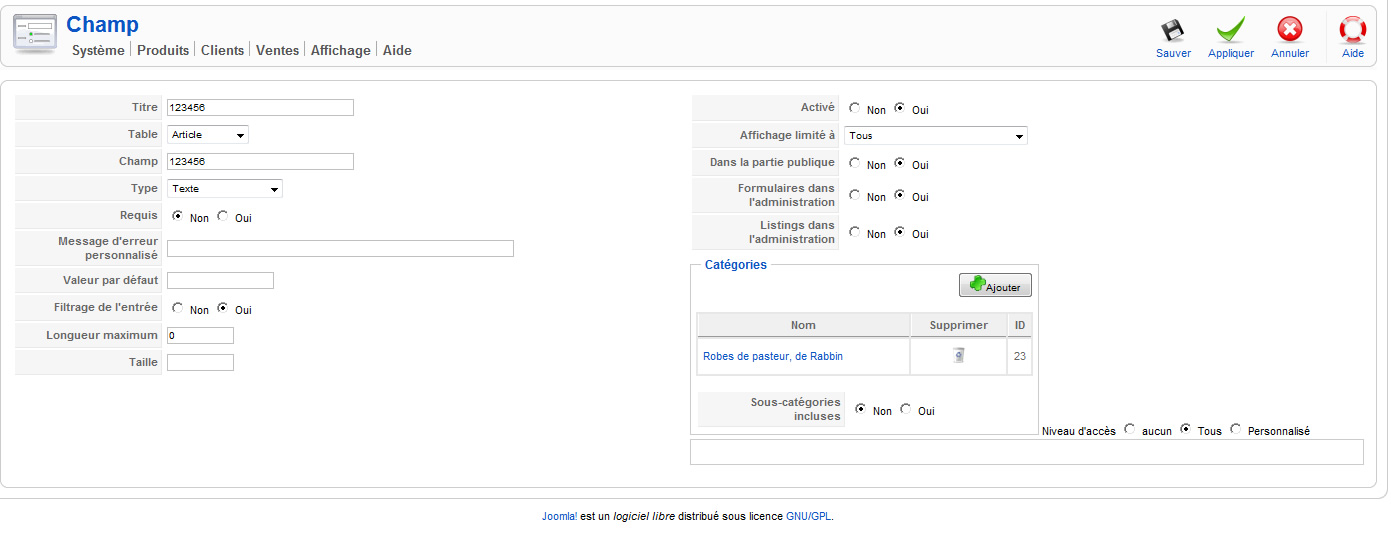The width and height of the screenshot is (1391, 540).
Task: Click the Message d'erreur personnalisé field
Action: pyautogui.click(x=340, y=248)
